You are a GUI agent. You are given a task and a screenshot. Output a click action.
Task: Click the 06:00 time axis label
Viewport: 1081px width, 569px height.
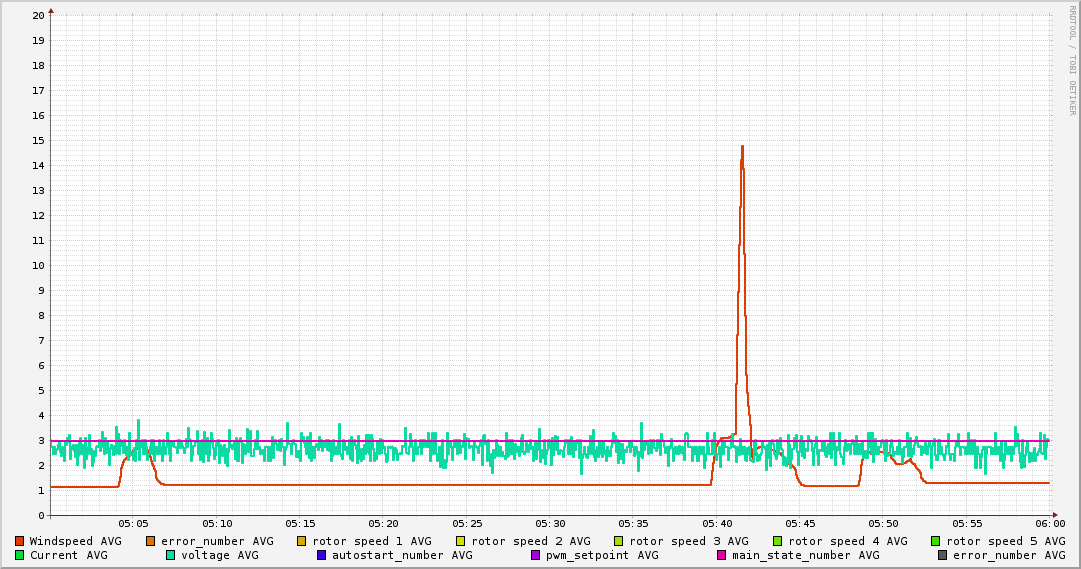(x=1050, y=523)
